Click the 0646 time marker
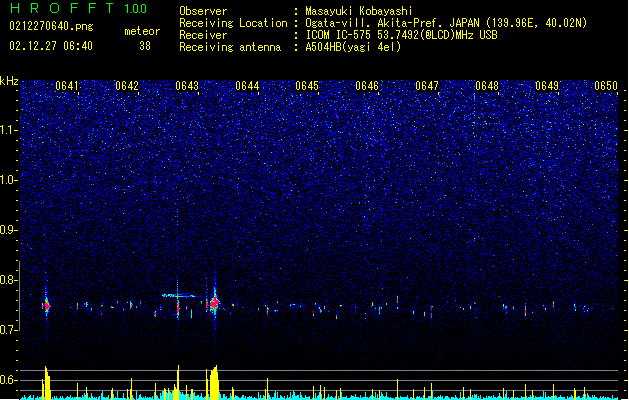The width and height of the screenshot is (629, 400). 367,86
